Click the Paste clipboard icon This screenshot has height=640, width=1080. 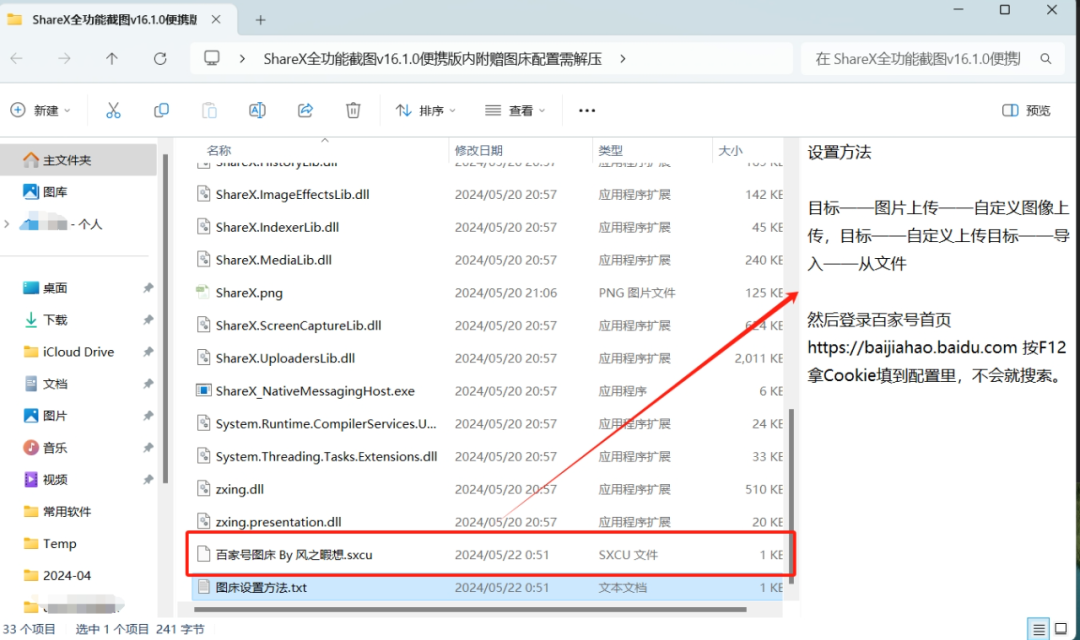tap(209, 110)
